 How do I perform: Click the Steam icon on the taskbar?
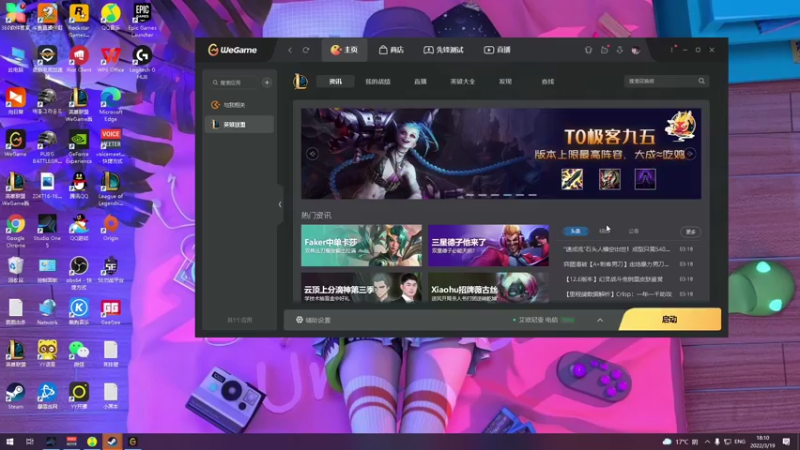112,441
